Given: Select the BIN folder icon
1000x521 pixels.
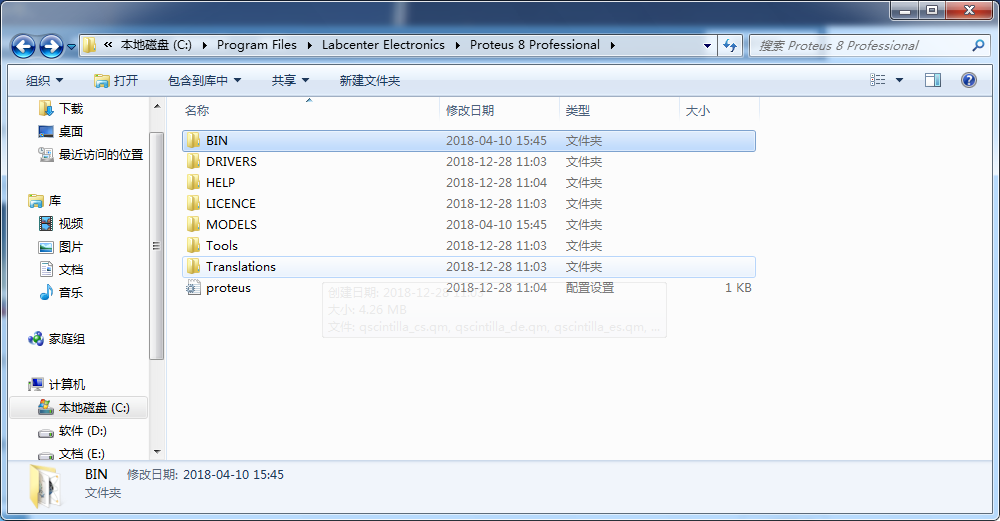Looking at the screenshot, I should 193,140.
